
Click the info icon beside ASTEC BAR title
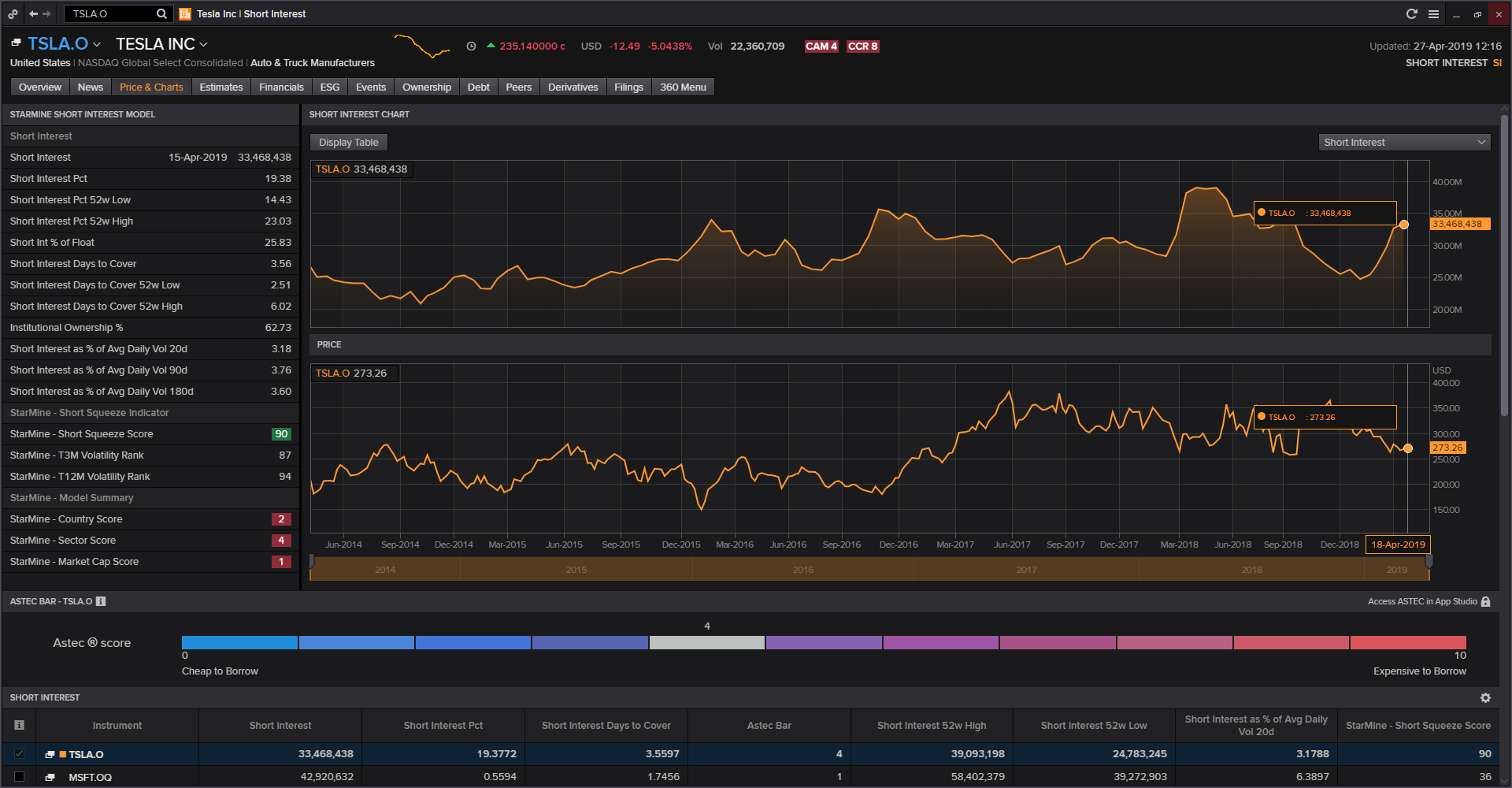(101, 601)
